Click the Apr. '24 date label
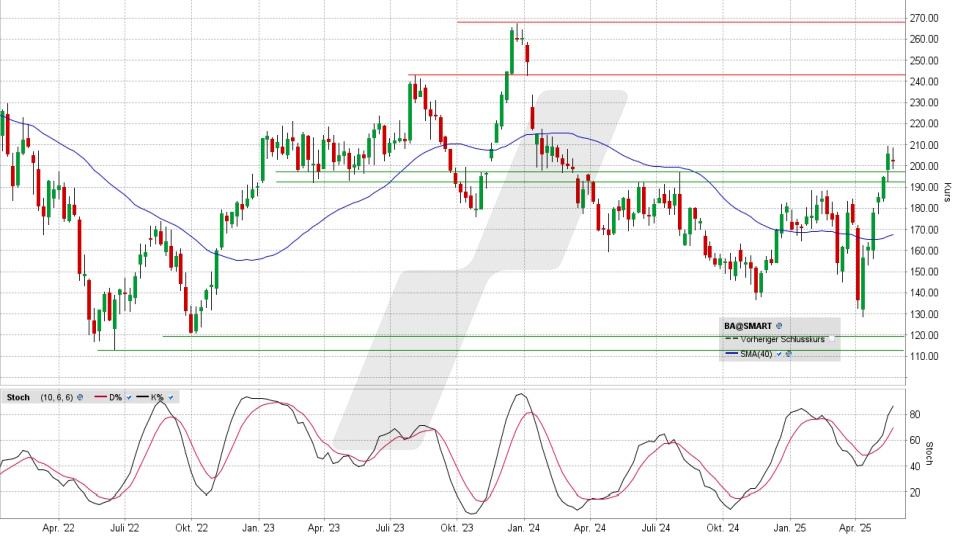Screen dimensions: 960x540 590,528
